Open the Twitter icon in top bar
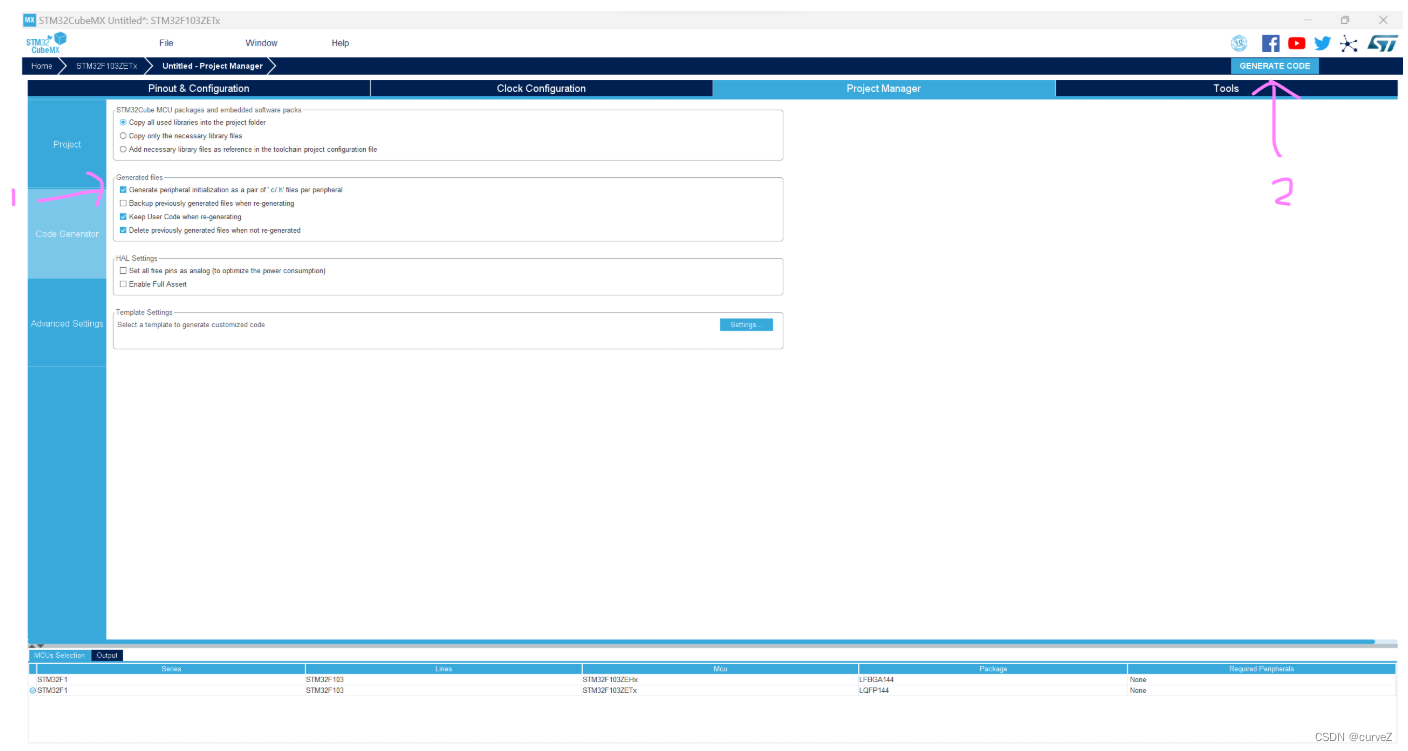The image size is (1408, 751). 1323,43
